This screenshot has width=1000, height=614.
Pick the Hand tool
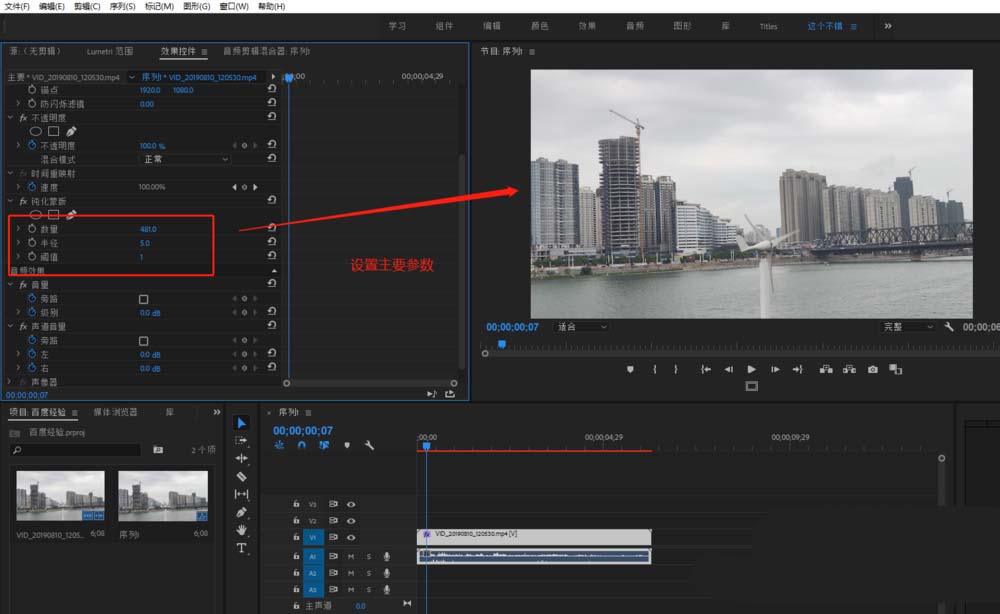241,530
